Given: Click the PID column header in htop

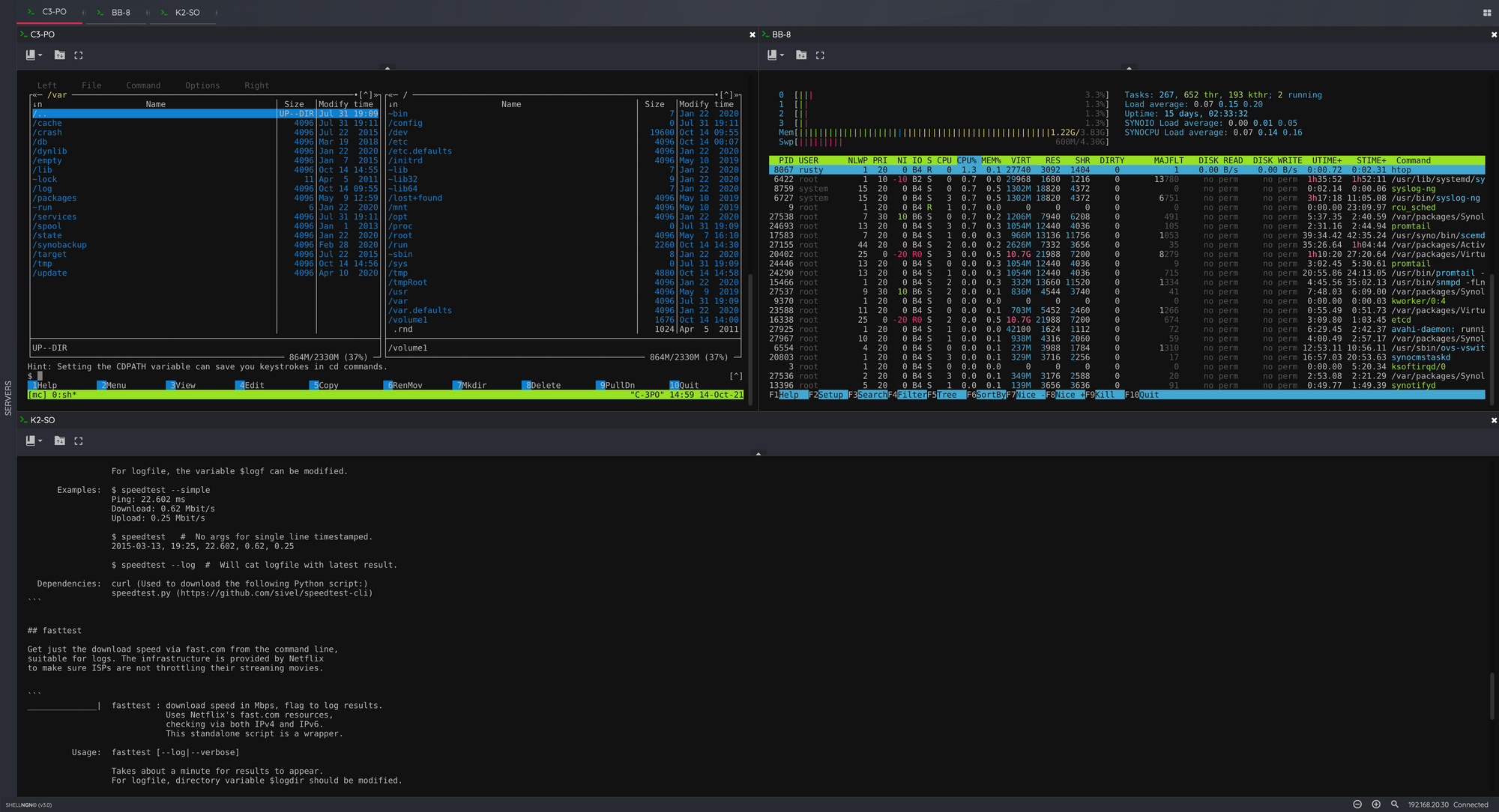Looking at the screenshot, I should tap(785, 160).
